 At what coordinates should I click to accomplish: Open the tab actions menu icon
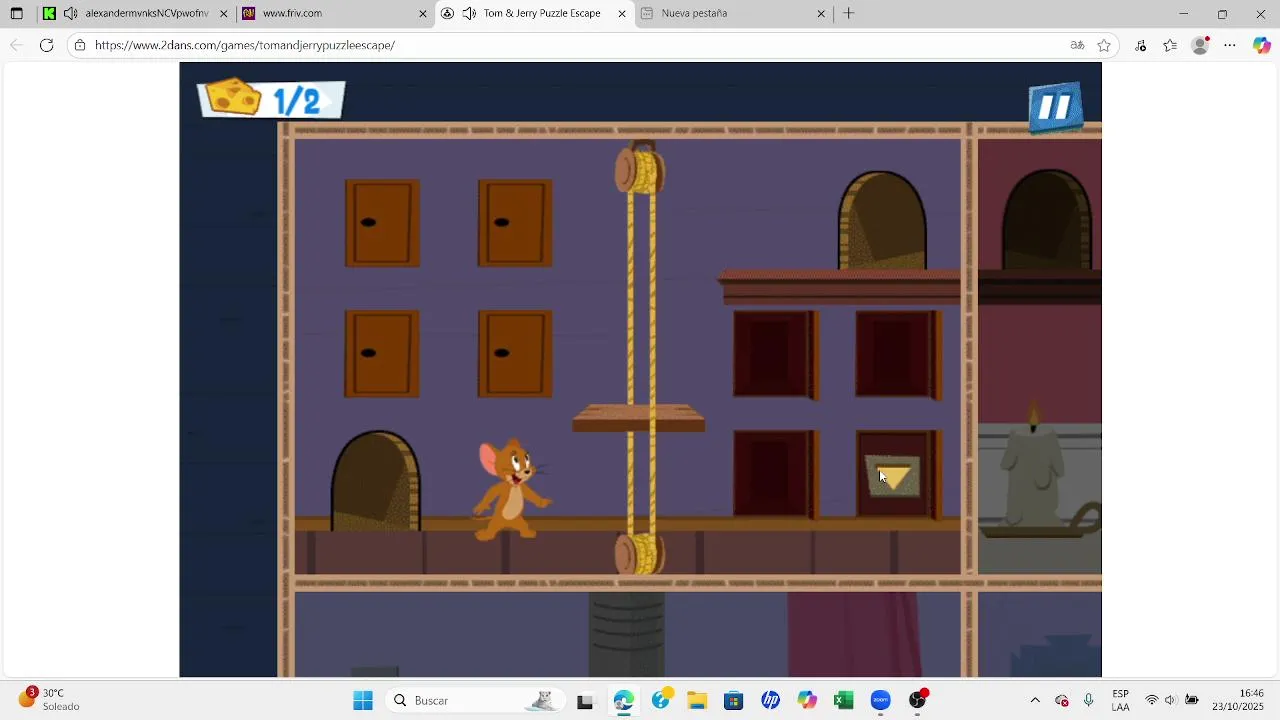coord(17,13)
